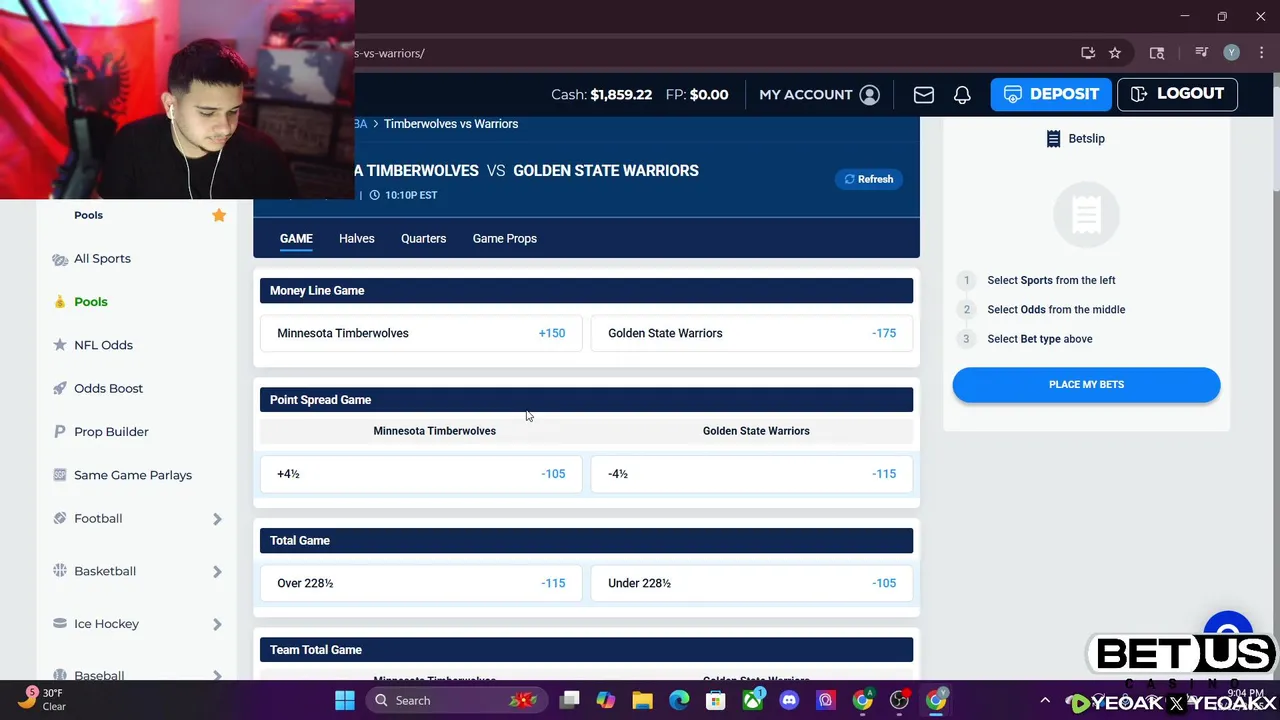Open Prop Builder in sidebar
Image resolution: width=1280 pixels, height=720 pixels.
coord(111,432)
